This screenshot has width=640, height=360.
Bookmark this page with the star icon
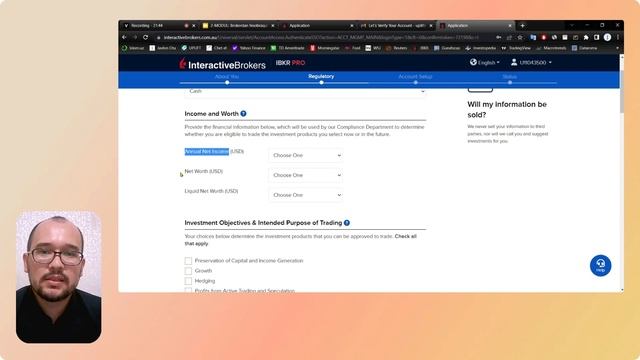pyautogui.click(x=520, y=37)
